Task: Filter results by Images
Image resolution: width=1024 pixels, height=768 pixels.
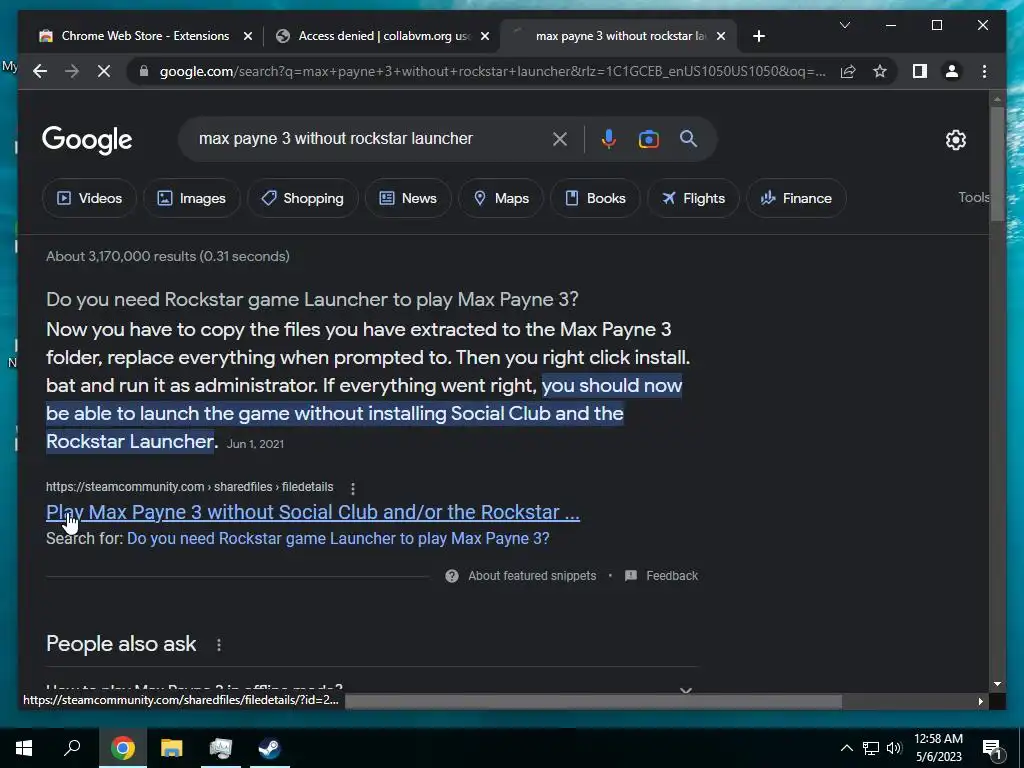Action: click(x=192, y=198)
